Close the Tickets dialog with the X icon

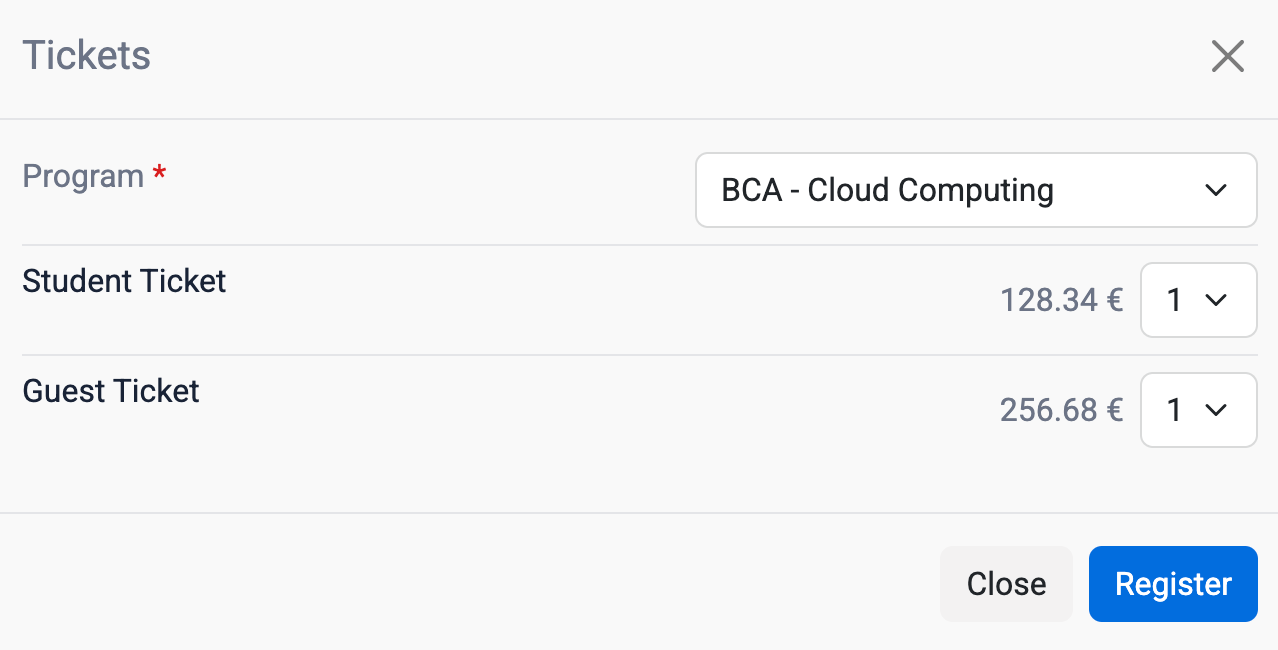tap(1227, 57)
